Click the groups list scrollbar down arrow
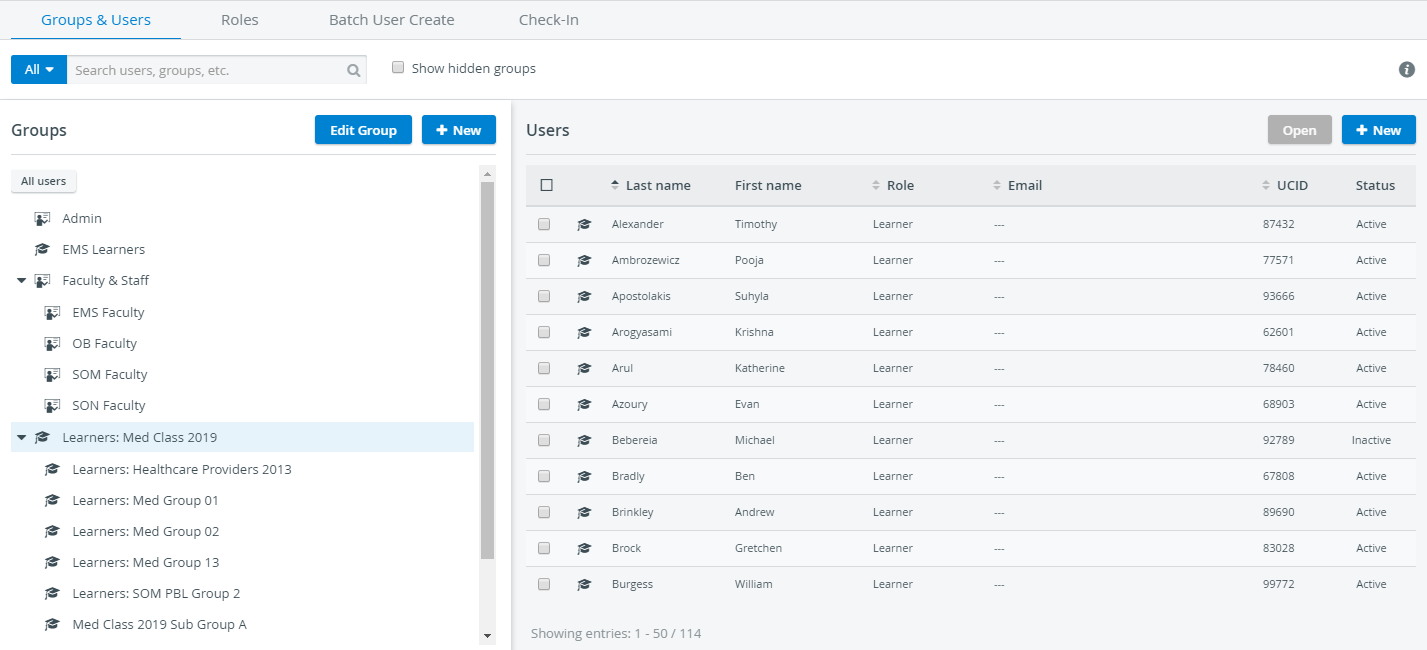The width and height of the screenshot is (1427, 650). pyautogui.click(x=488, y=635)
